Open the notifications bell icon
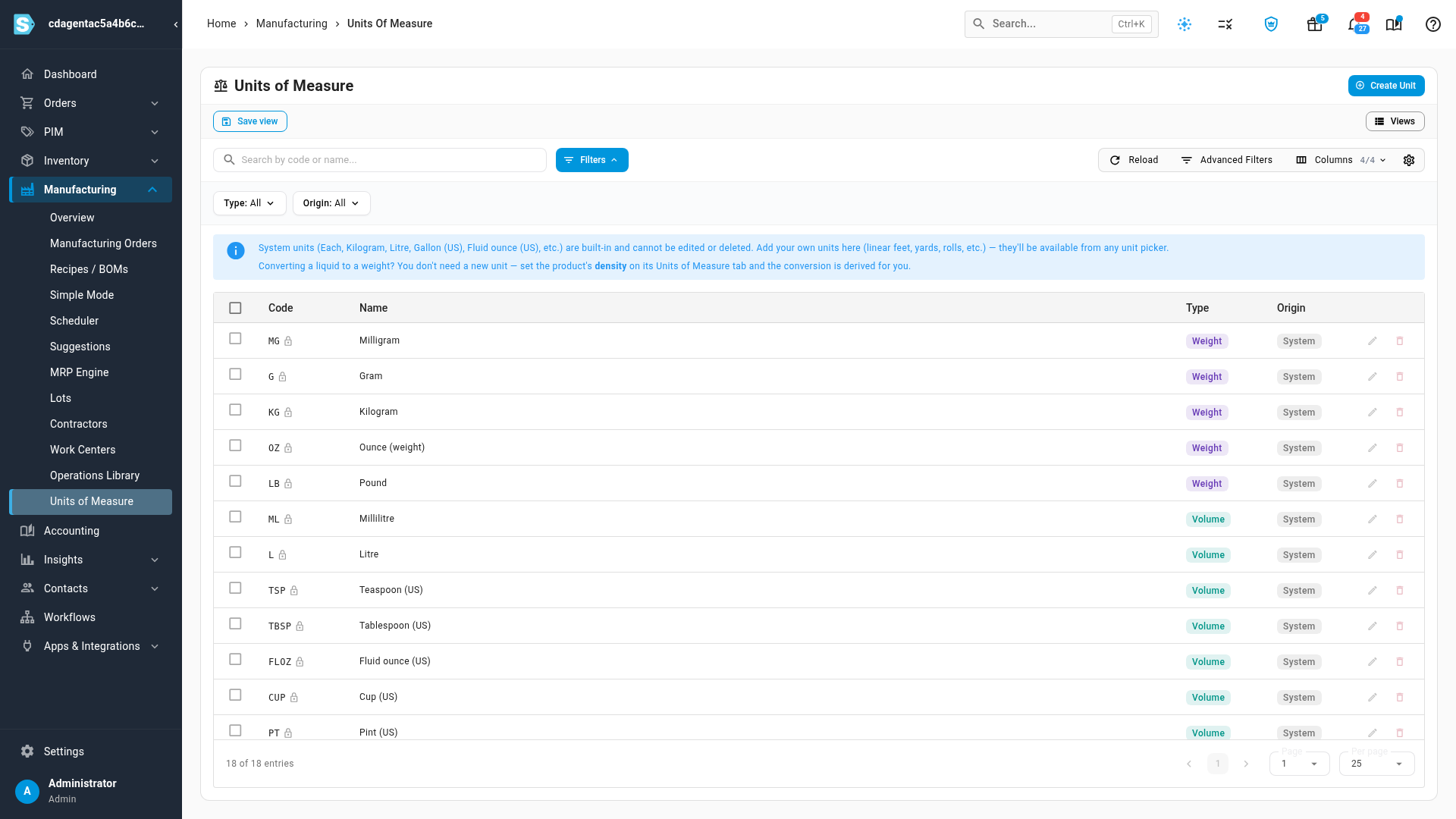This screenshot has width=1456, height=819. (1354, 24)
